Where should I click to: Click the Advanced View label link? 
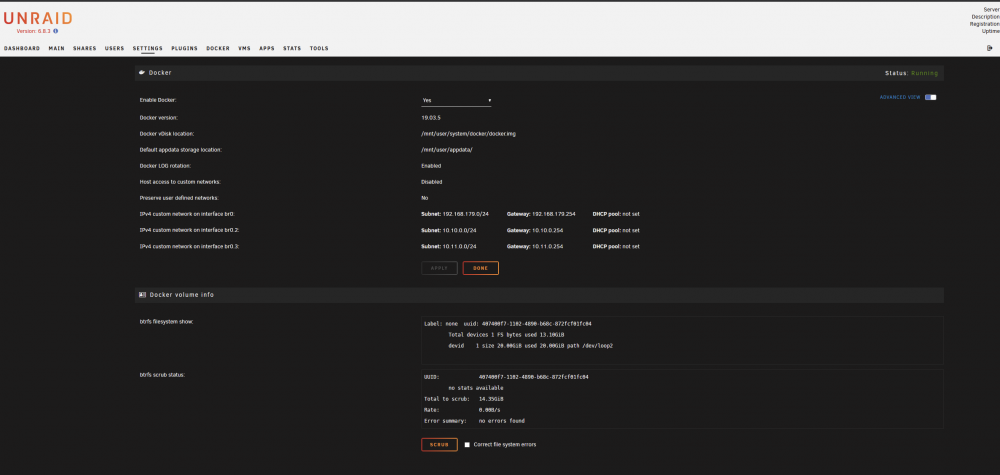tap(900, 98)
